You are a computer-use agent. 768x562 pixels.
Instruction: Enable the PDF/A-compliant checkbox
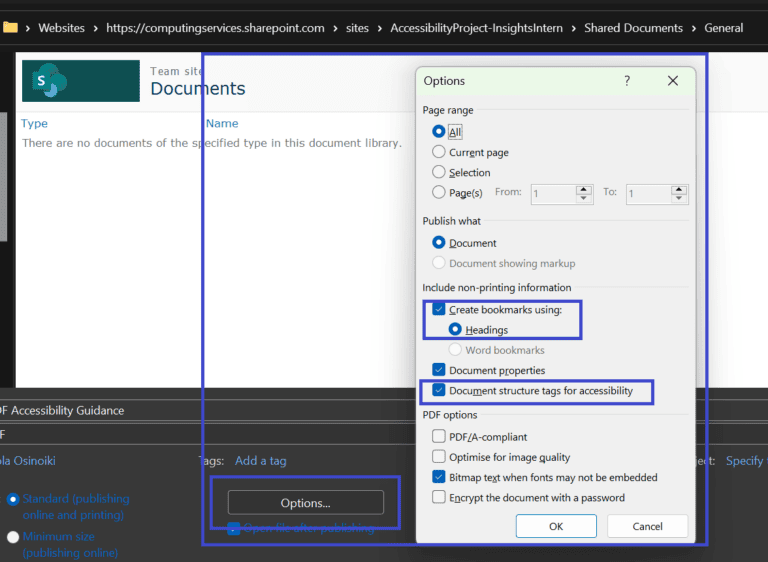coord(439,436)
